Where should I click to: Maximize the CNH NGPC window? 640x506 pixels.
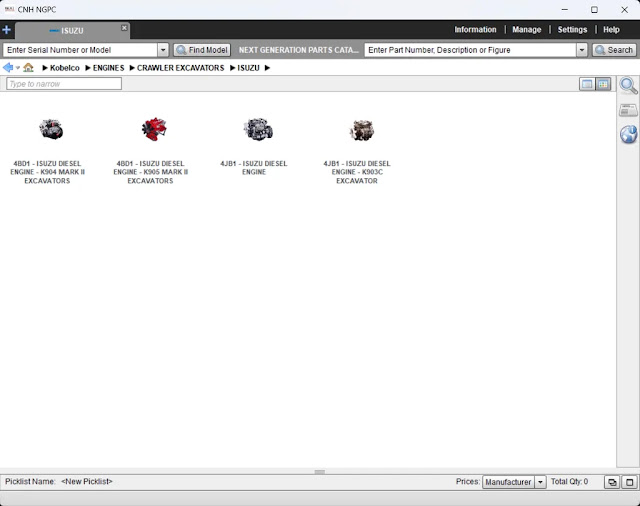click(594, 10)
